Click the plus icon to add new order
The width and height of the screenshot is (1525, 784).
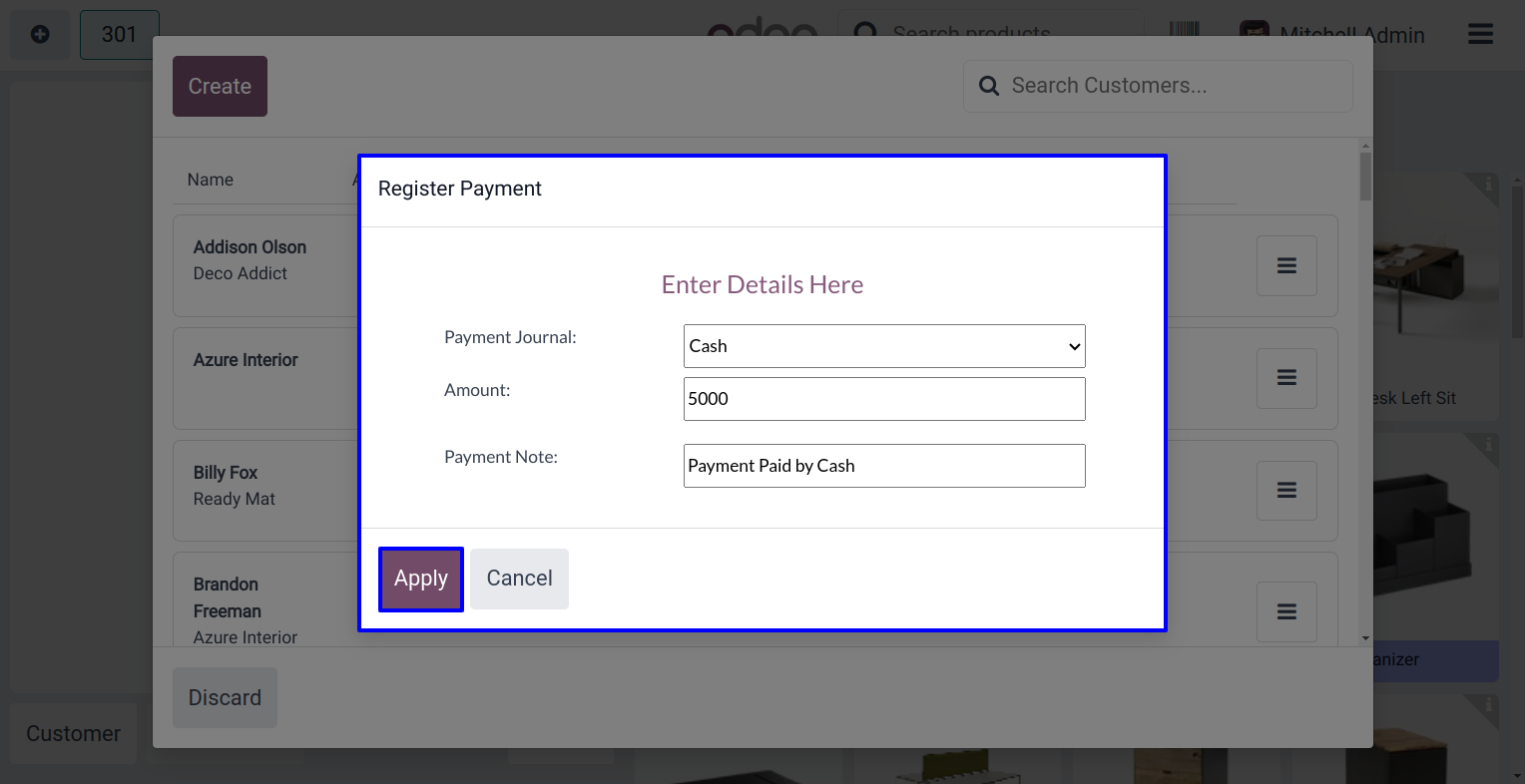[40, 35]
